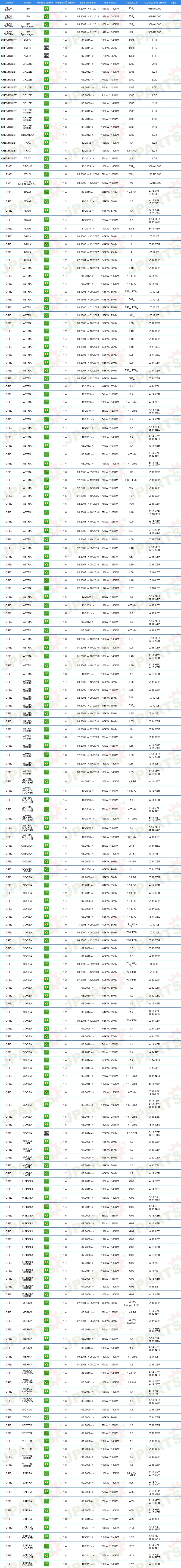Select the CROMA model cell
This screenshot has width=181, height=1568.
click(x=27, y=166)
